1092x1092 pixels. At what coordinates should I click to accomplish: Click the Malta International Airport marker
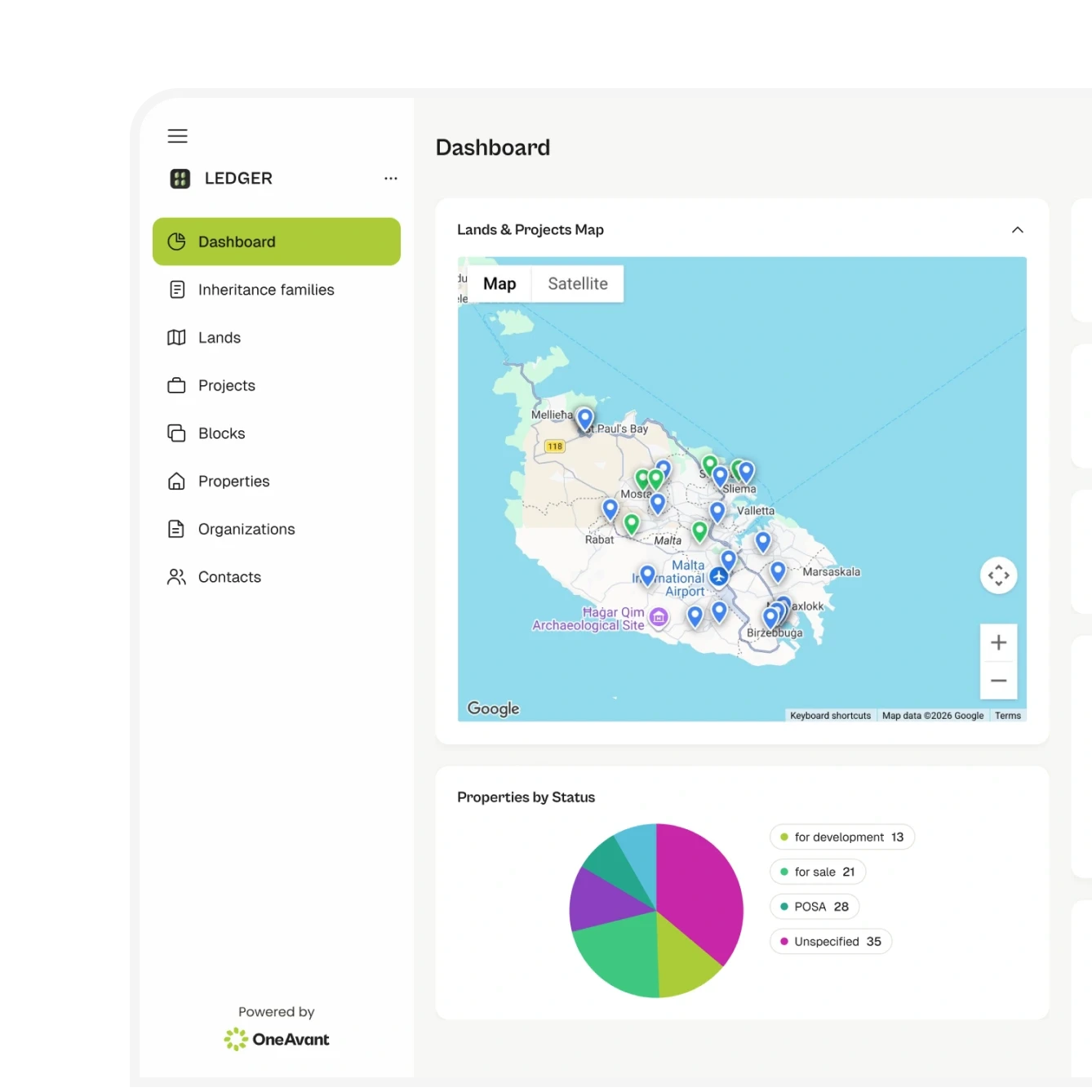pyautogui.click(x=718, y=577)
